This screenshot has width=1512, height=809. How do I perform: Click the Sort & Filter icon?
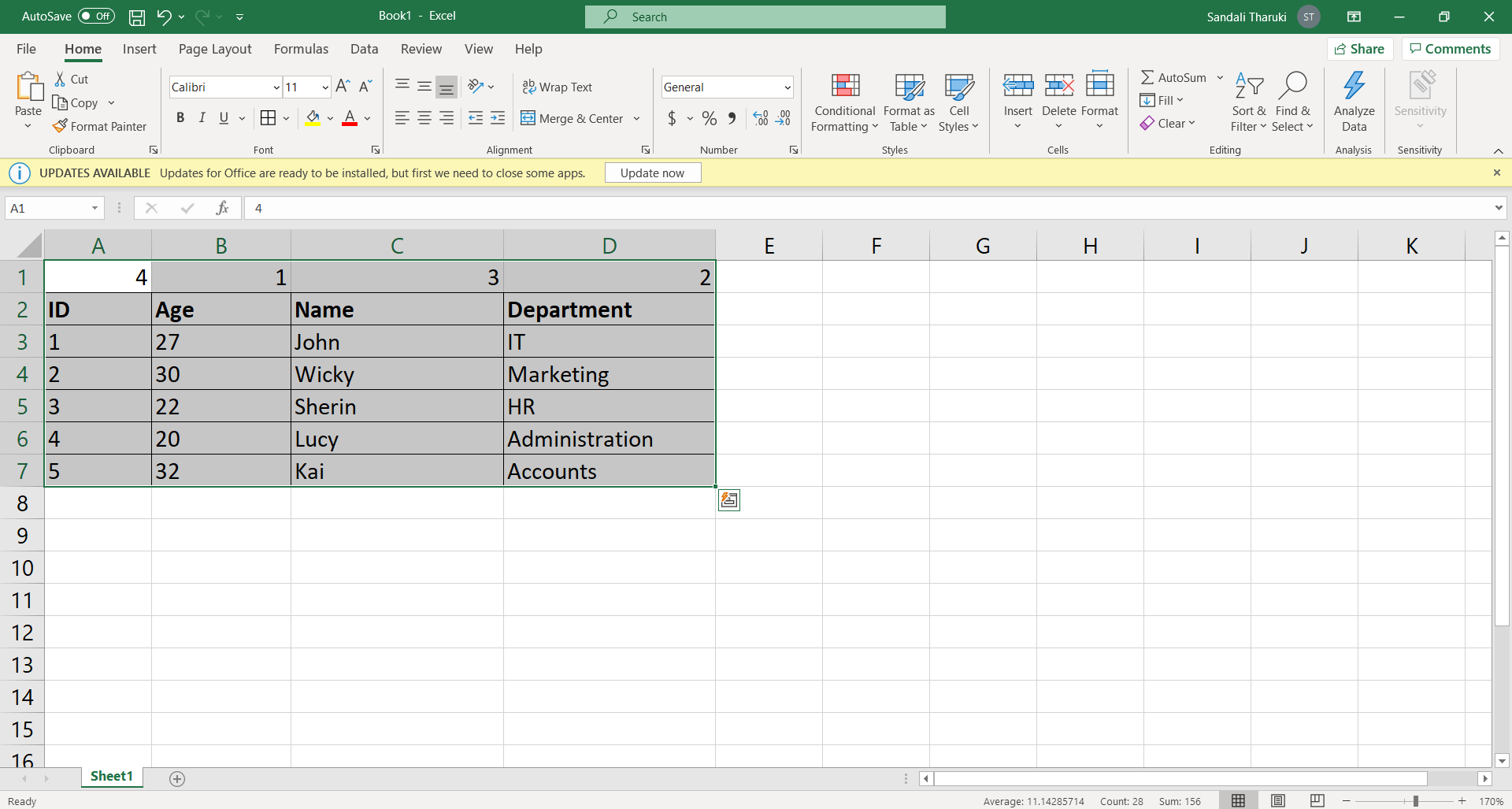coord(1248,101)
